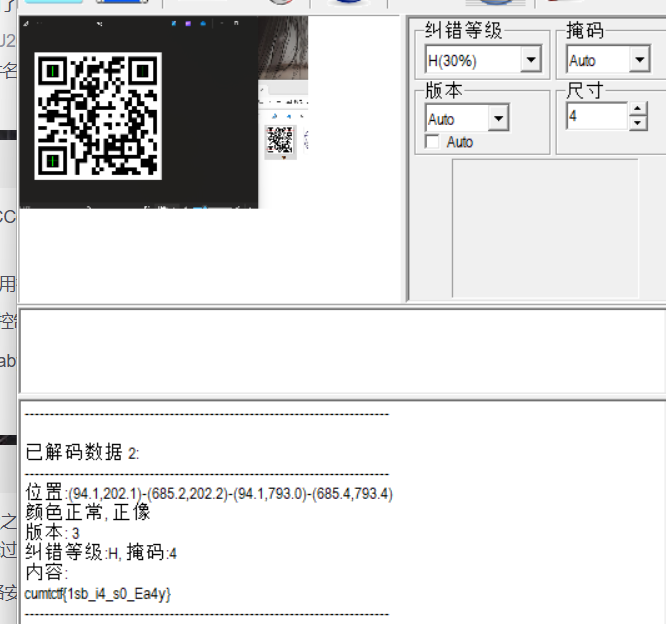Enable the Auto checkbox under 版本

click(432, 142)
